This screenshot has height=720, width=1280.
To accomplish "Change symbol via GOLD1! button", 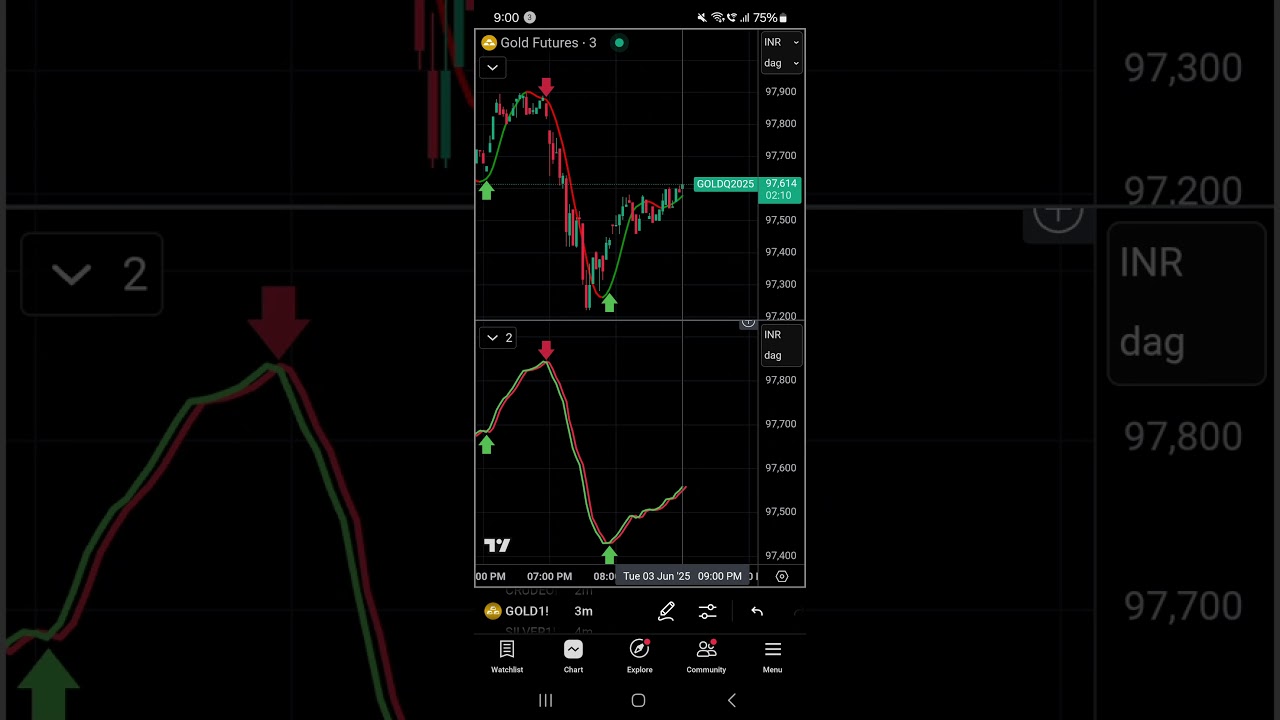I will 517,611.
